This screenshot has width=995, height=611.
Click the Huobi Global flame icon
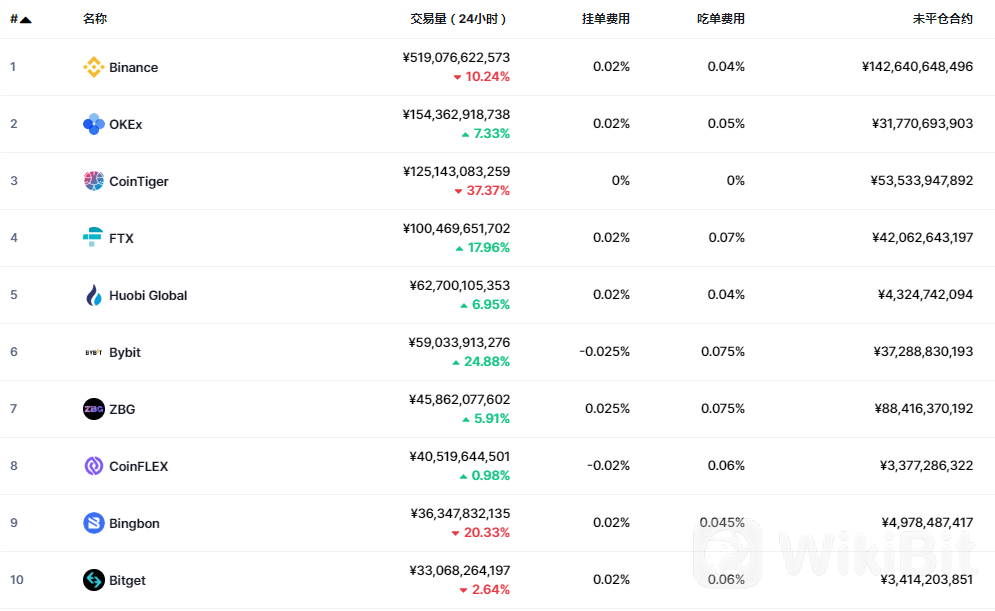[x=93, y=295]
